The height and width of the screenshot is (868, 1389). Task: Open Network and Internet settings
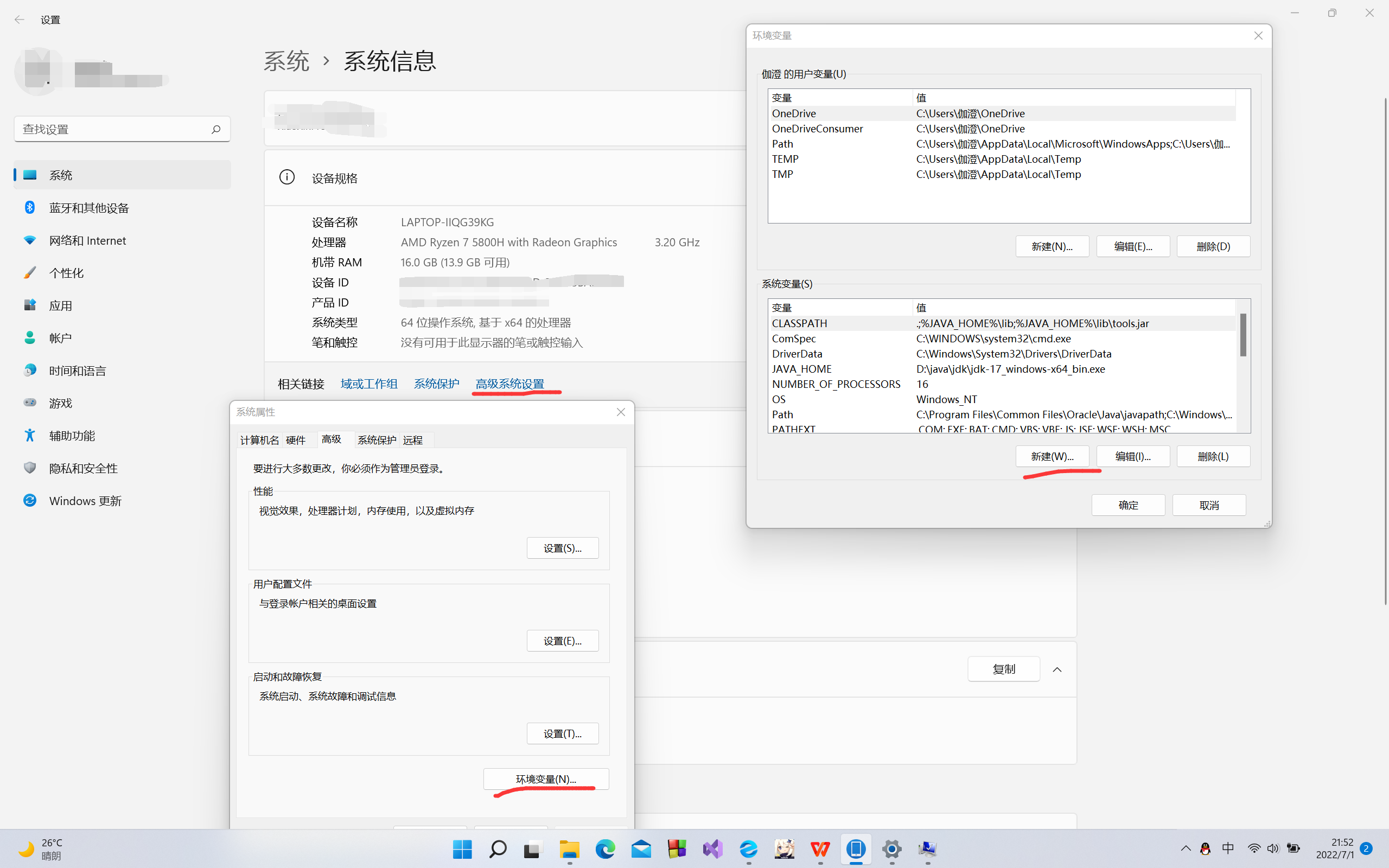[x=87, y=240]
